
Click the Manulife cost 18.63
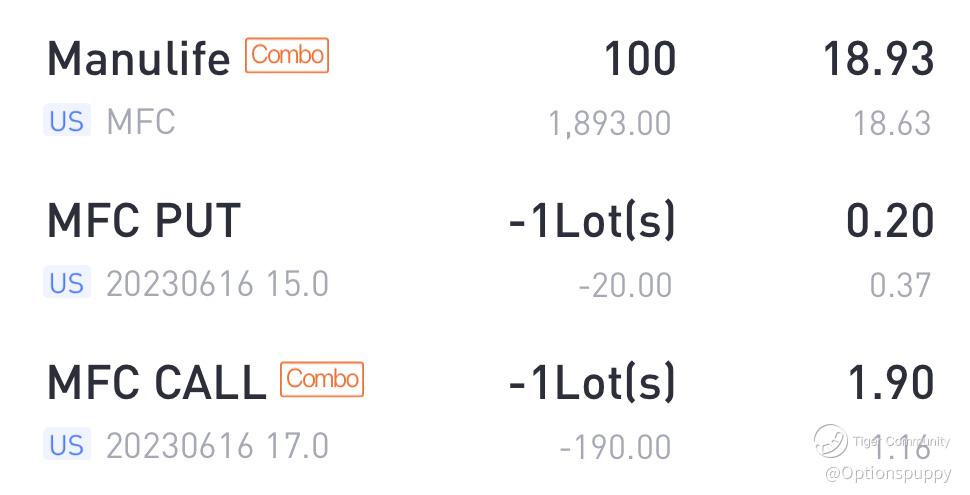tap(892, 123)
